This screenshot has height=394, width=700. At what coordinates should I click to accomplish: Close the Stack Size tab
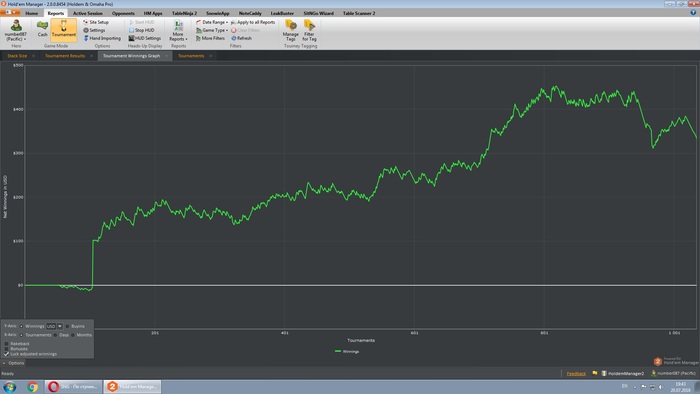click(x=33, y=56)
